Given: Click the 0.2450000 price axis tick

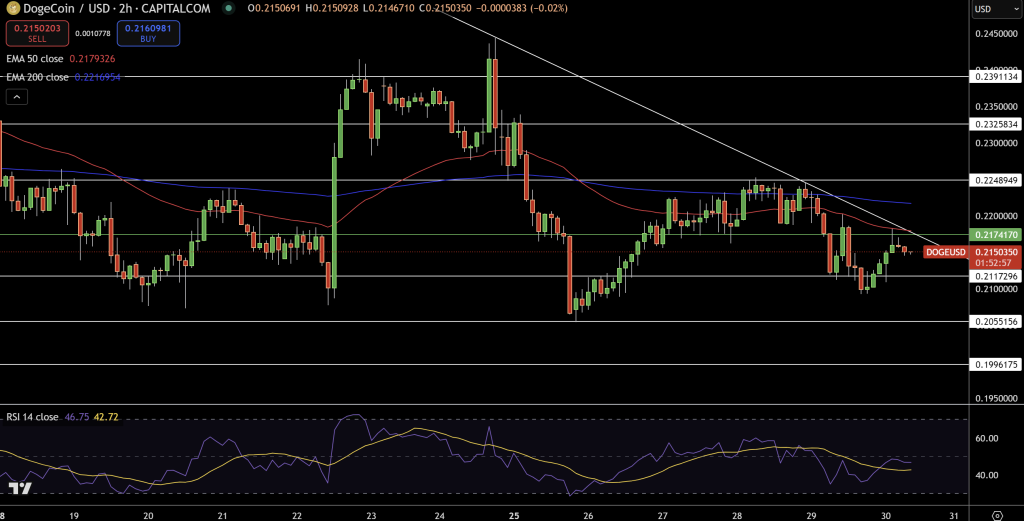Looking at the screenshot, I should click(x=997, y=33).
